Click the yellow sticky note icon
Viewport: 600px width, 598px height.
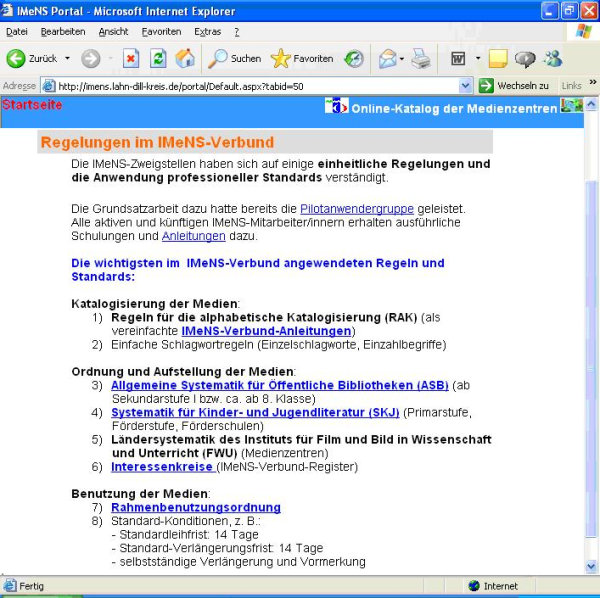[498, 59]
